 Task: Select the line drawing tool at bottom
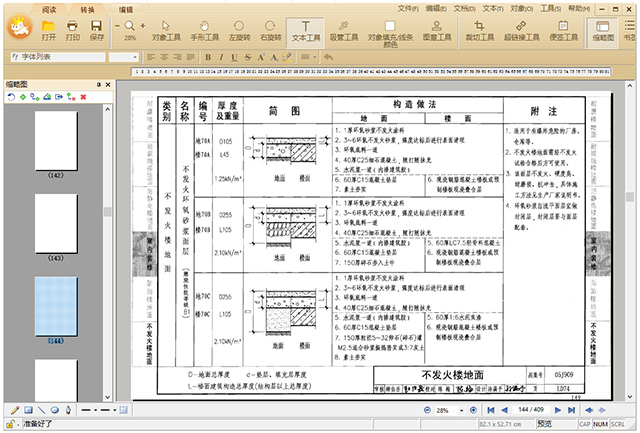pyautogui.click(x=41, y=410)
